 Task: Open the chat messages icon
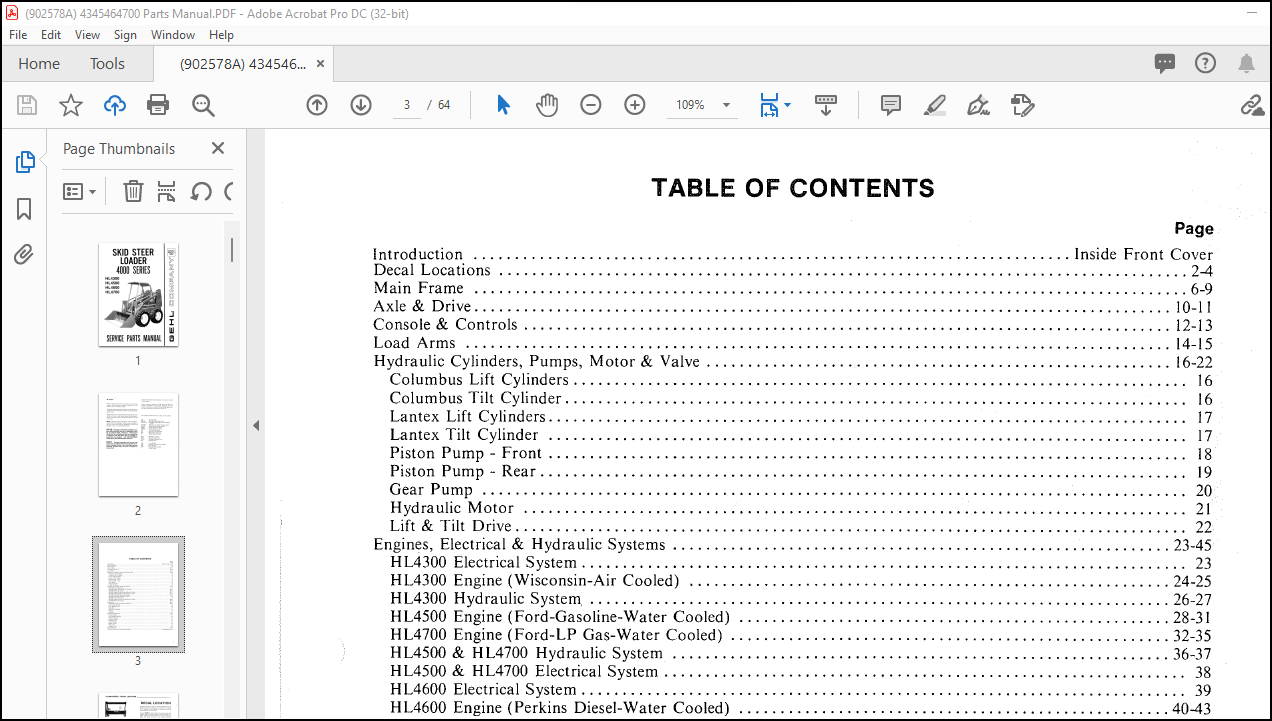click(x=1165, y=63)
